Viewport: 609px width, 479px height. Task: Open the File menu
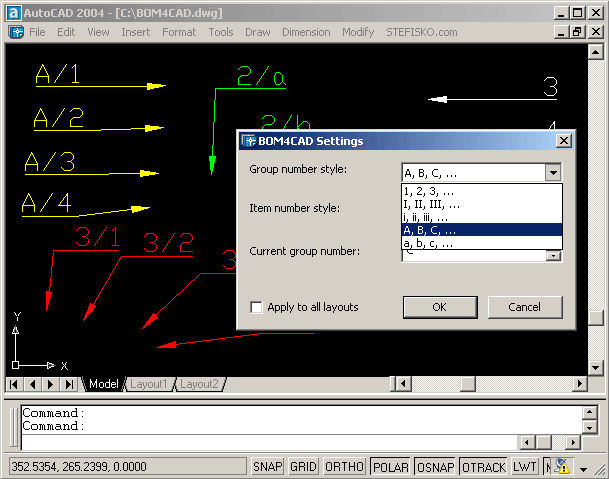click(x=37, y=32)
